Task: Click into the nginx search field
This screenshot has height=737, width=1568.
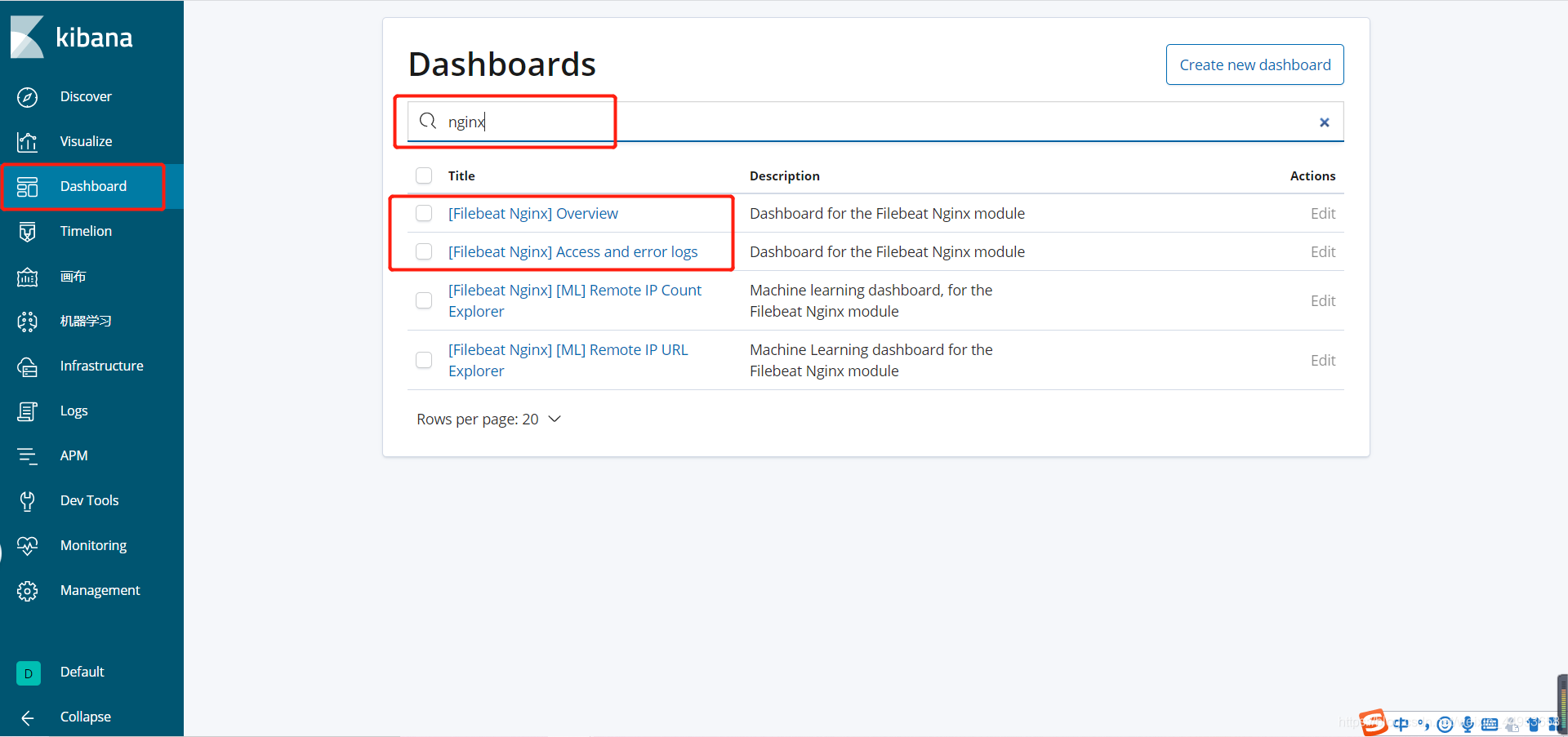Action: point(875,122)
